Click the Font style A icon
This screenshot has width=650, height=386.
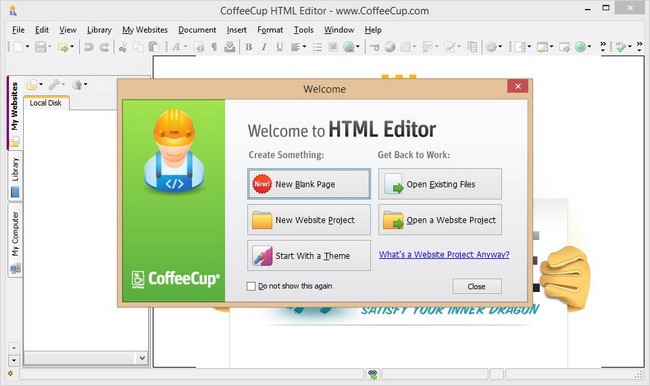[x=176, y=46]
